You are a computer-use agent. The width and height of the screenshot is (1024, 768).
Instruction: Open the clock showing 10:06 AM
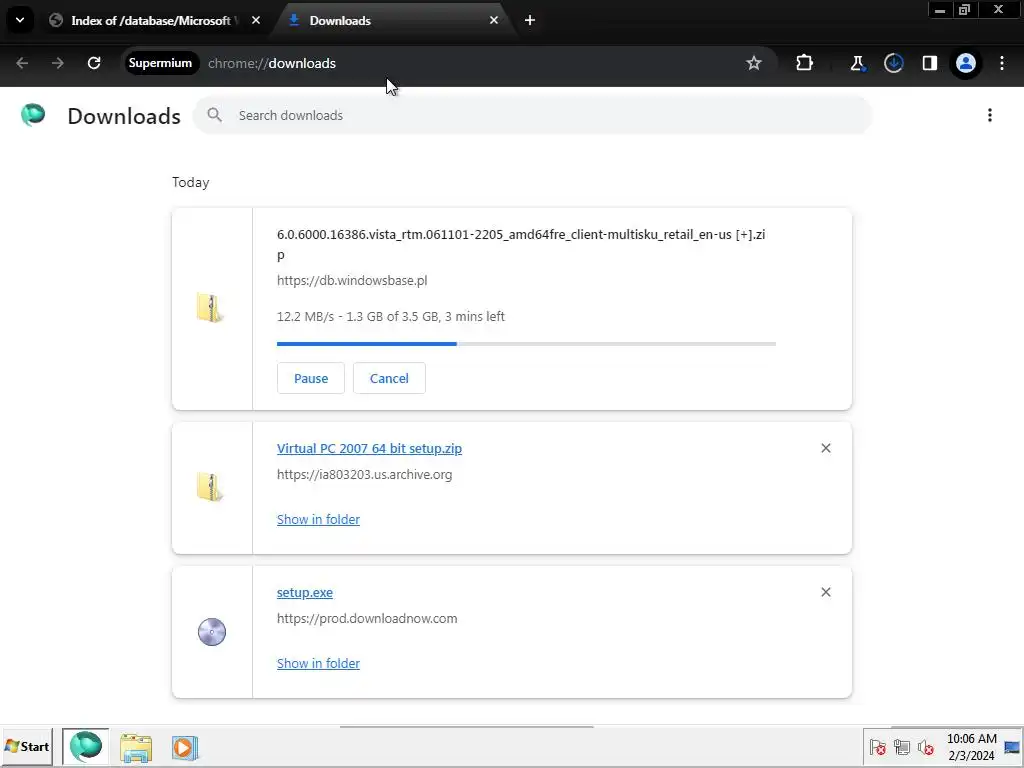[972, 747]
